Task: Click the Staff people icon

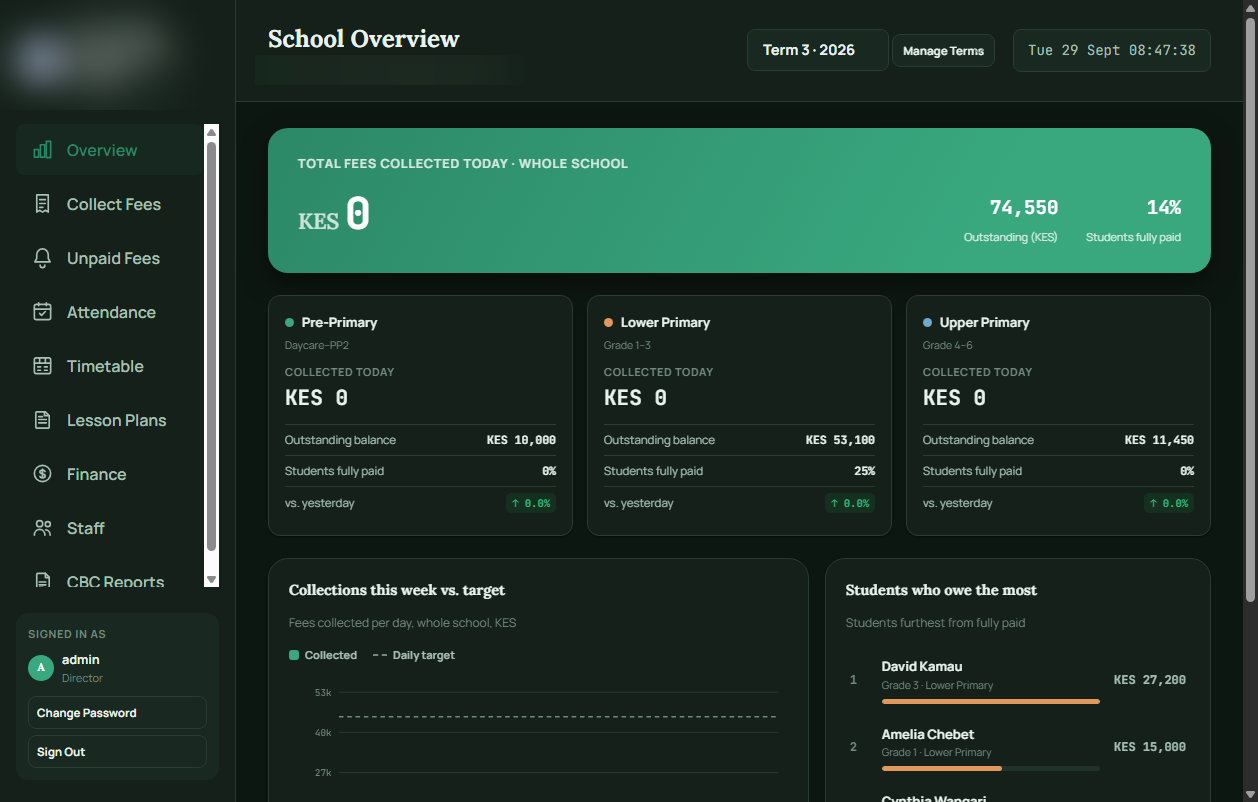Action: [42, 528]
